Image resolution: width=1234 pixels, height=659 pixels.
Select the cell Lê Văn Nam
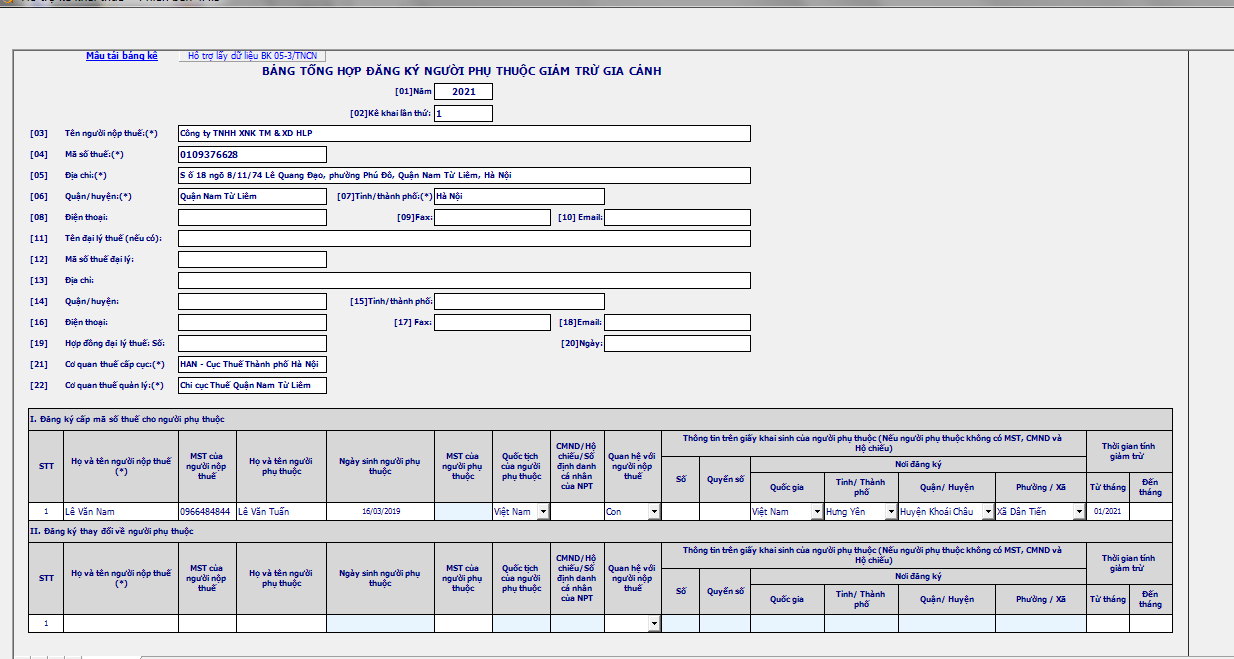121,511
